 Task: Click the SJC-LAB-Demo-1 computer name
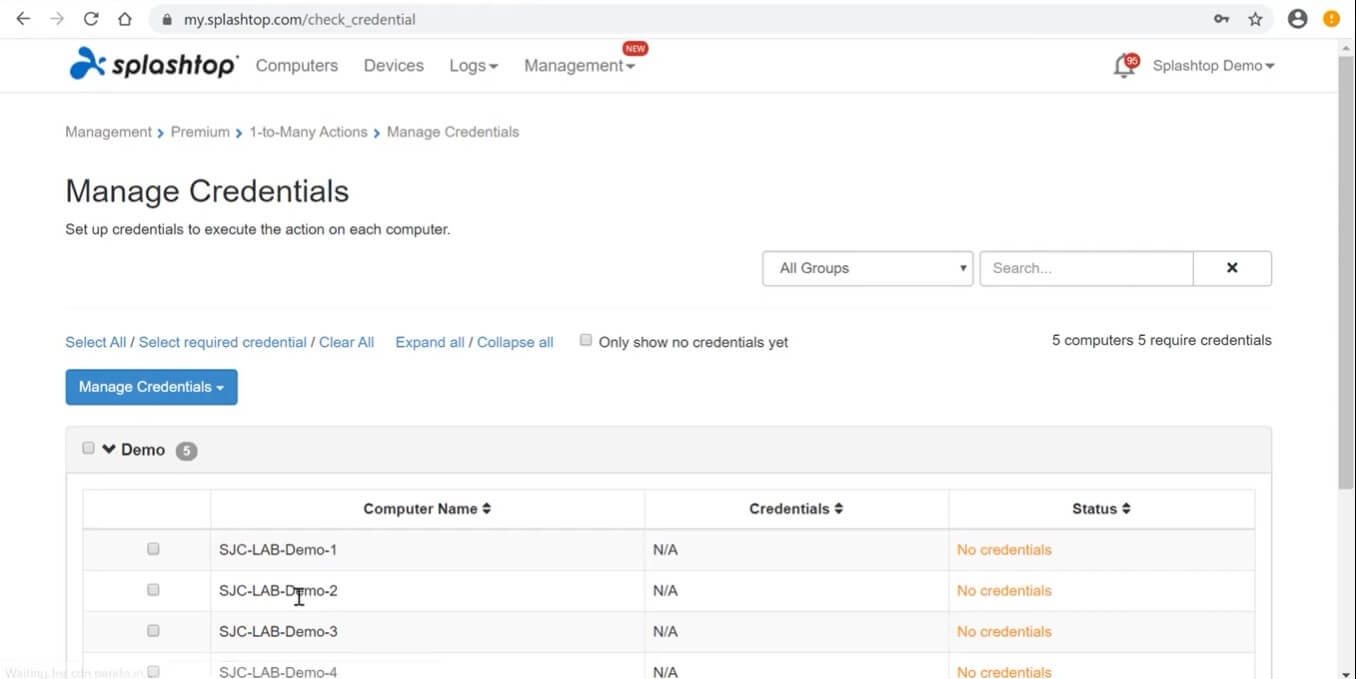(x=278, y=550)
